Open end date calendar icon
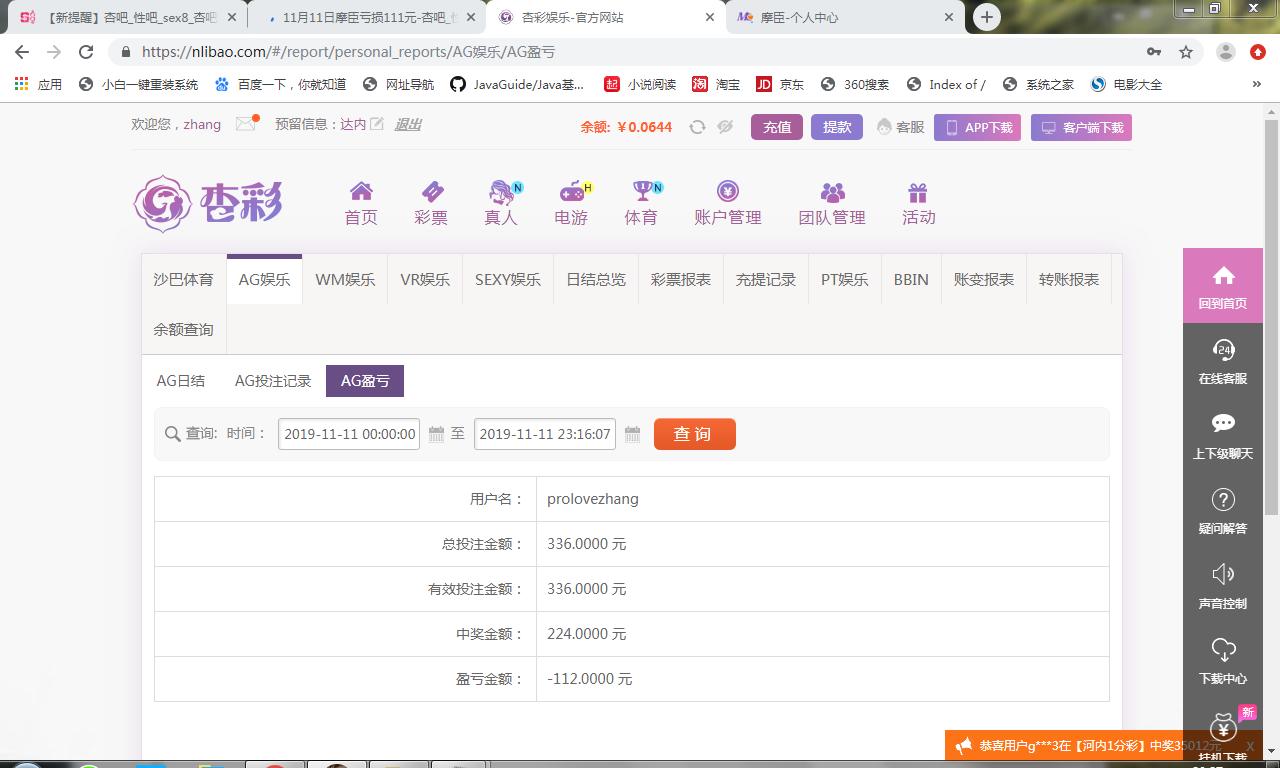Screen dimensions: 1280x768 pyautogui.click(x=632, y=434)
